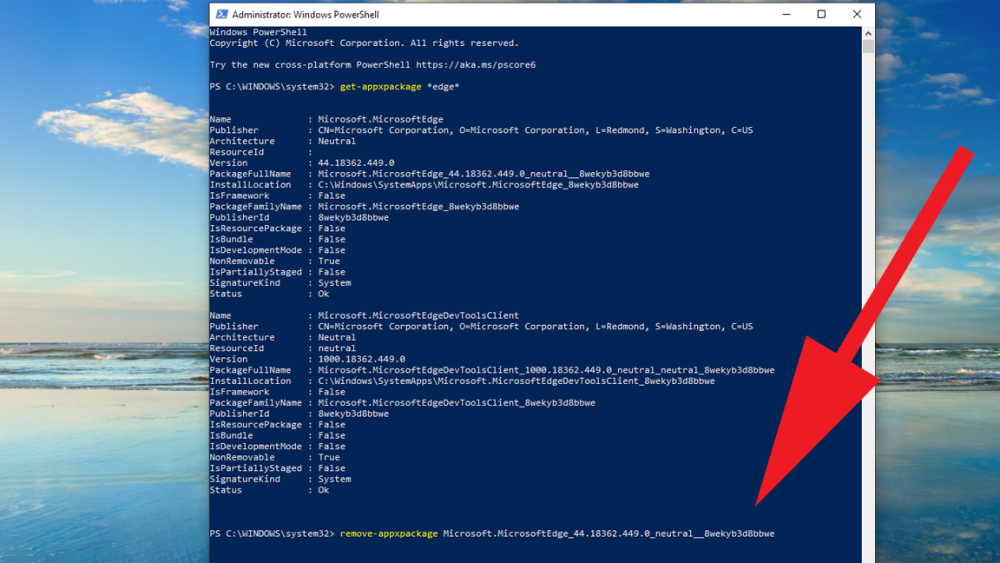The height and width of the screenshot is (563, 1000).
Task: Click the vertical scrollbar thumb
Action: [x=868, y=46]
